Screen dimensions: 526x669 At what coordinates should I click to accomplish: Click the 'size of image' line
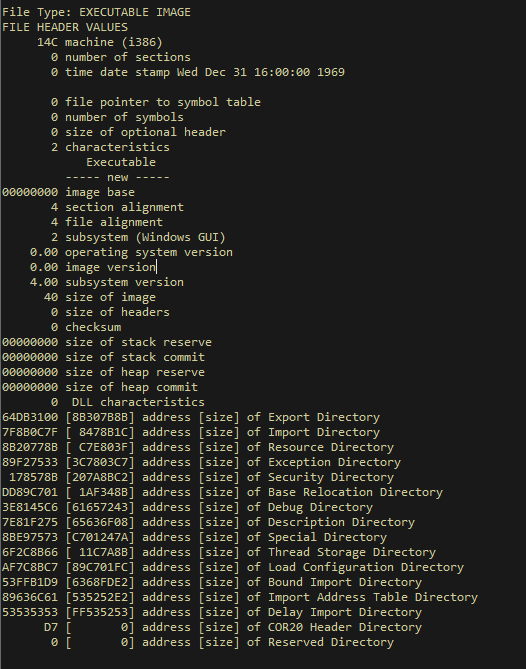point(100,297)
